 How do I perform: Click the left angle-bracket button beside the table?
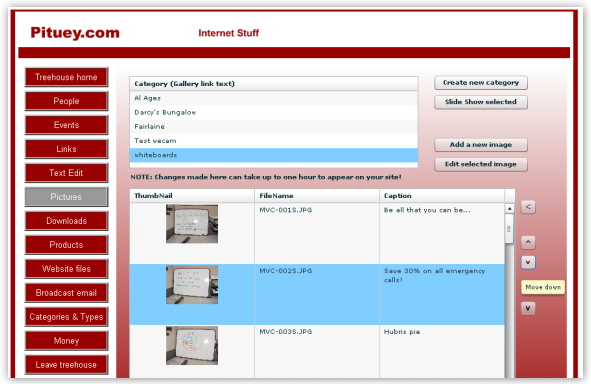click(528, 207)
